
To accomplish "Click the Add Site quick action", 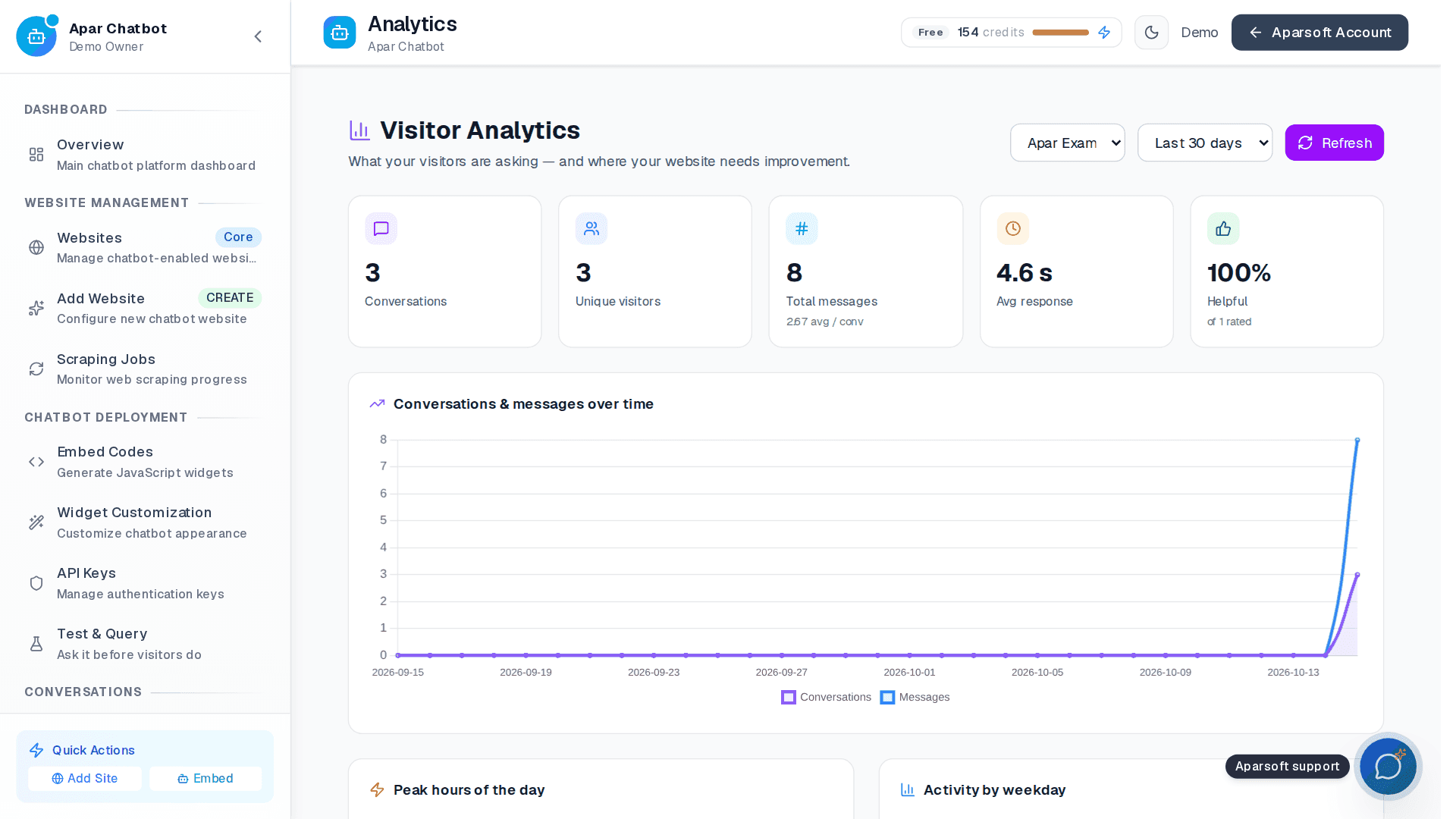I will coord(85,778).
